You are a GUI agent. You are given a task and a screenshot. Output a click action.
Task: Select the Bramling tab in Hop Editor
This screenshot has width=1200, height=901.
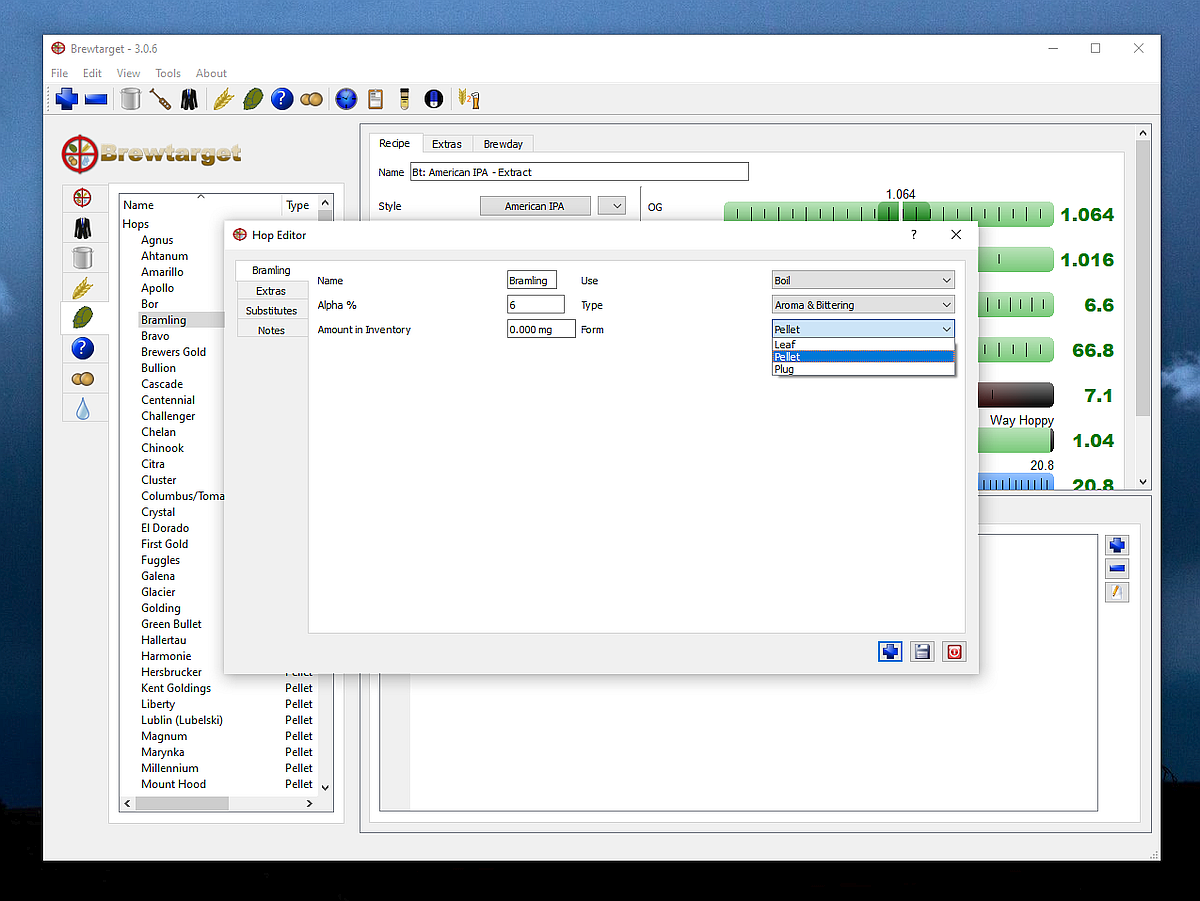point(271,270)
